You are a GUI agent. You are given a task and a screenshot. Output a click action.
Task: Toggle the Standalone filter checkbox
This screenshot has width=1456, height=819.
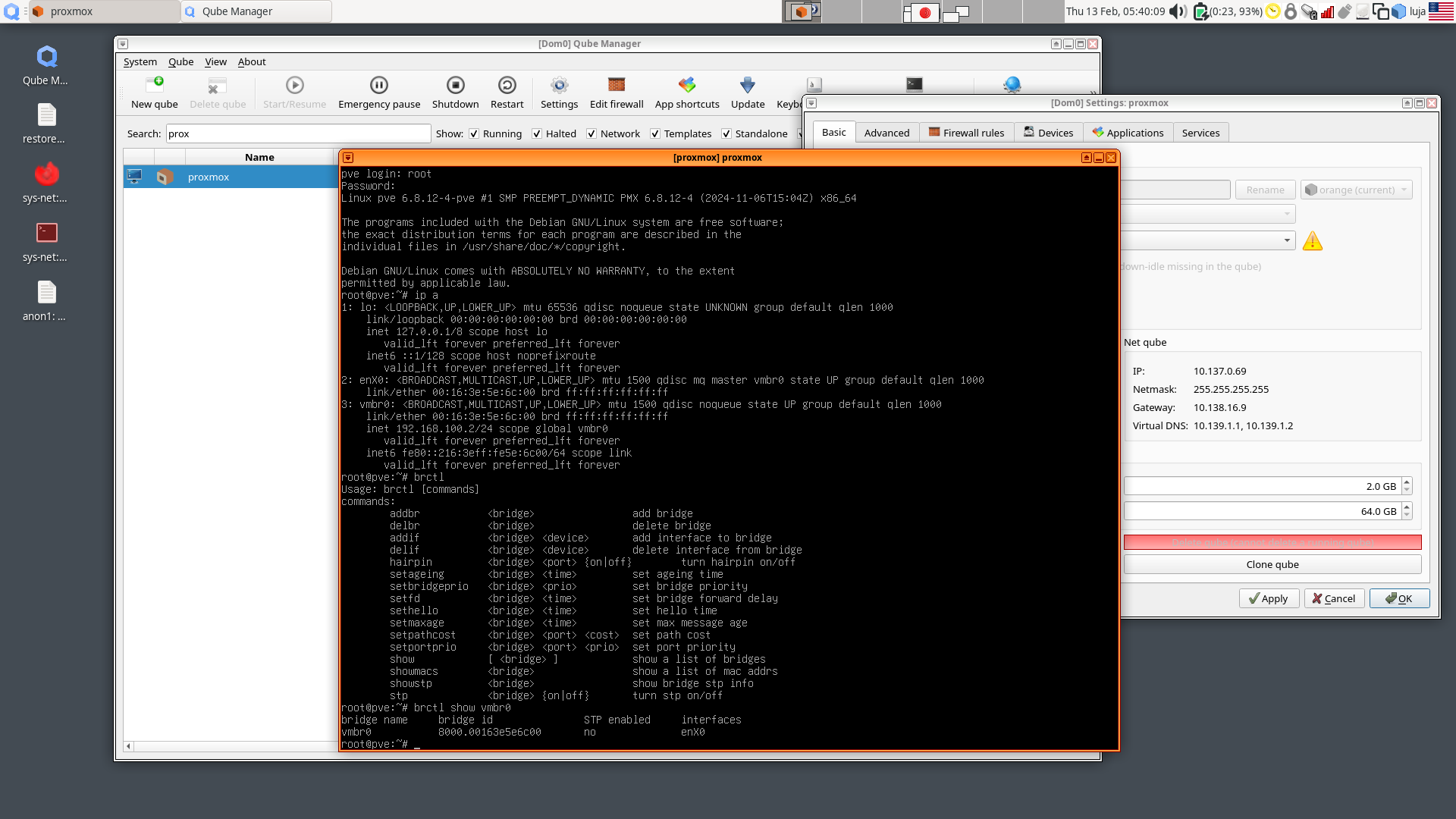(726, 133)
